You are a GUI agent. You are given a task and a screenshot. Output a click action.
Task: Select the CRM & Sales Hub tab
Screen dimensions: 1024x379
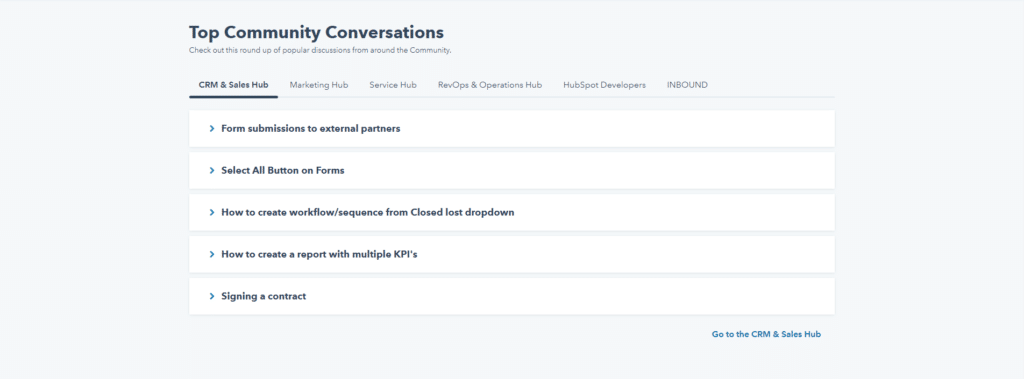tap(233, 85)
